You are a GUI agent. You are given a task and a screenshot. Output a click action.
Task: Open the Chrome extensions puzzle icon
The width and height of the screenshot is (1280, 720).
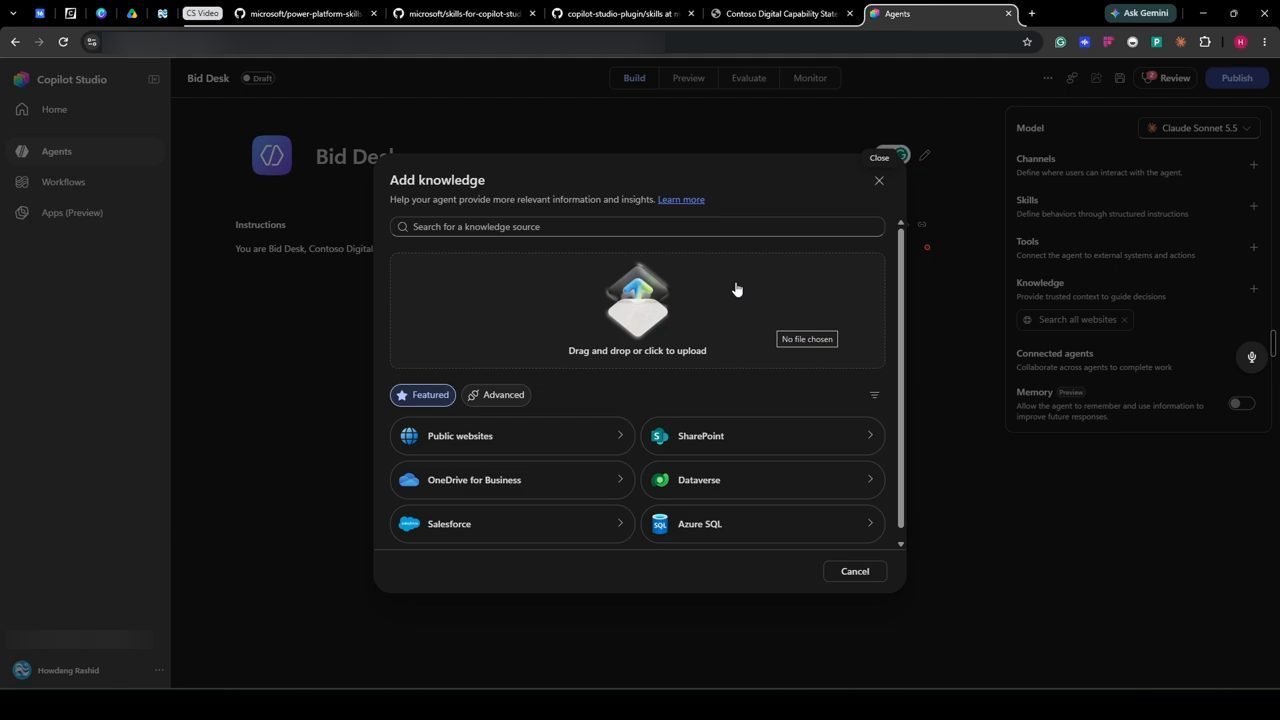pos(1205,42)
